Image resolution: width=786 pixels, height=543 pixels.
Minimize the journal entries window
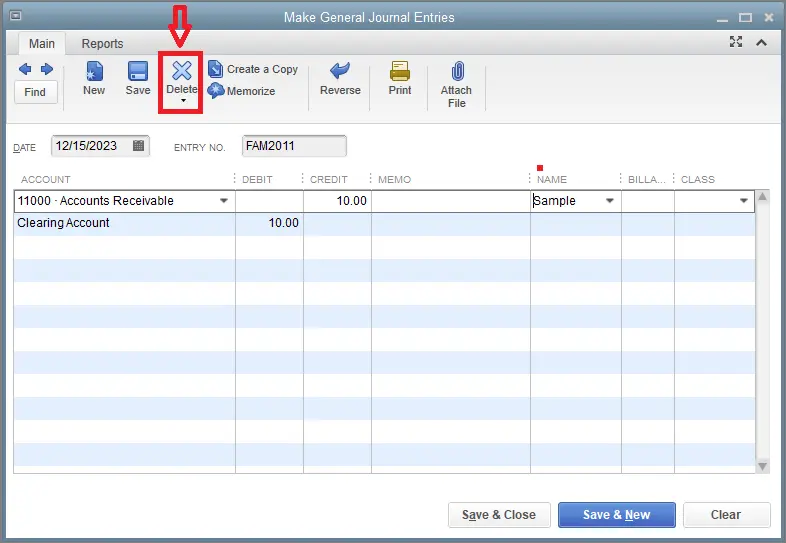(x=722, y=20)
